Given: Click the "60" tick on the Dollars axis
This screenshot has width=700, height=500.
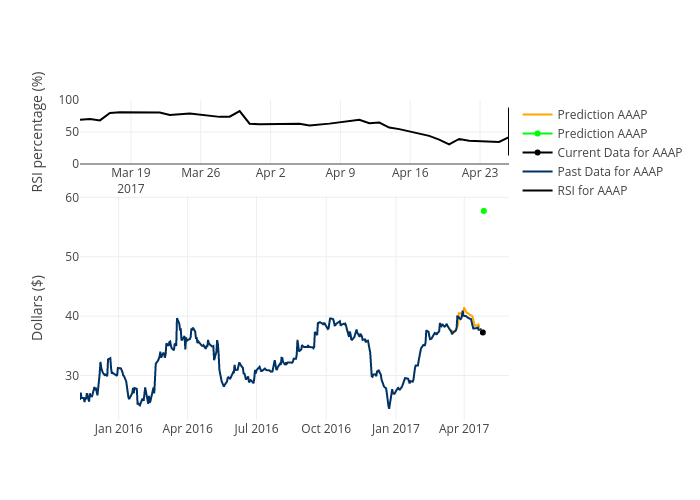Looking at the screenshot, I should point(70,197).
